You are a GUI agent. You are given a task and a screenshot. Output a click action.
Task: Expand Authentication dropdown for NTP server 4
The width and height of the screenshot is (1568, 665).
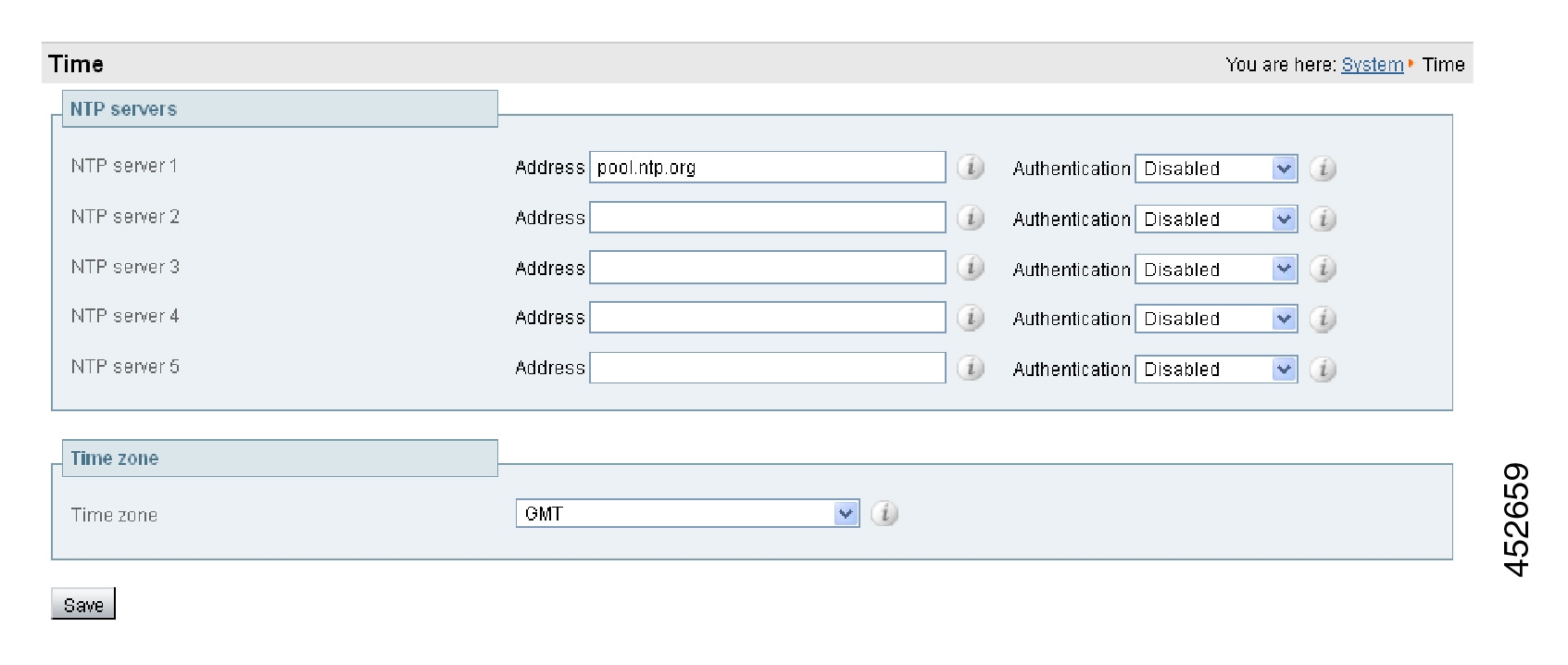click(x=1216, y=319)
